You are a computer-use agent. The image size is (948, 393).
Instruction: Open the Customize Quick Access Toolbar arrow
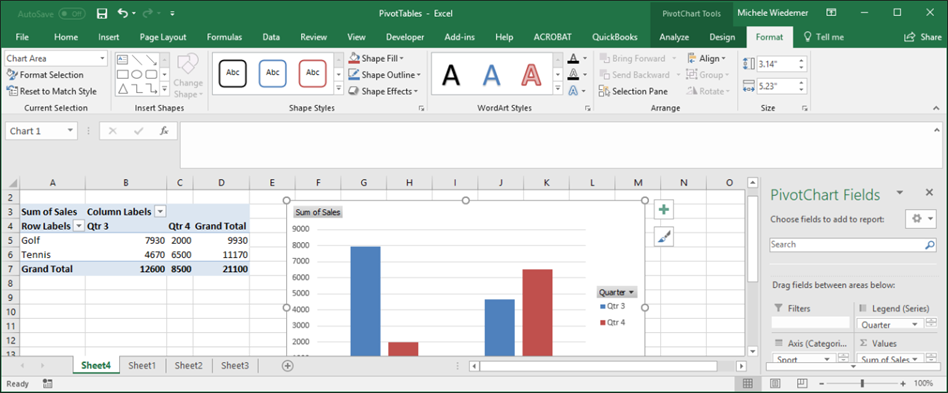(172, 13)
